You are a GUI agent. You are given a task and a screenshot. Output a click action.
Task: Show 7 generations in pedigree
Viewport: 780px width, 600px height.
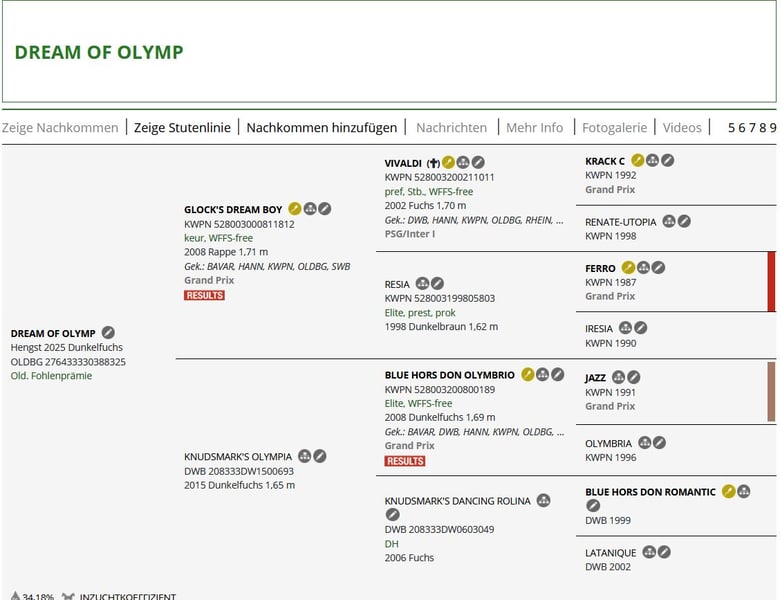coord(752,128)
